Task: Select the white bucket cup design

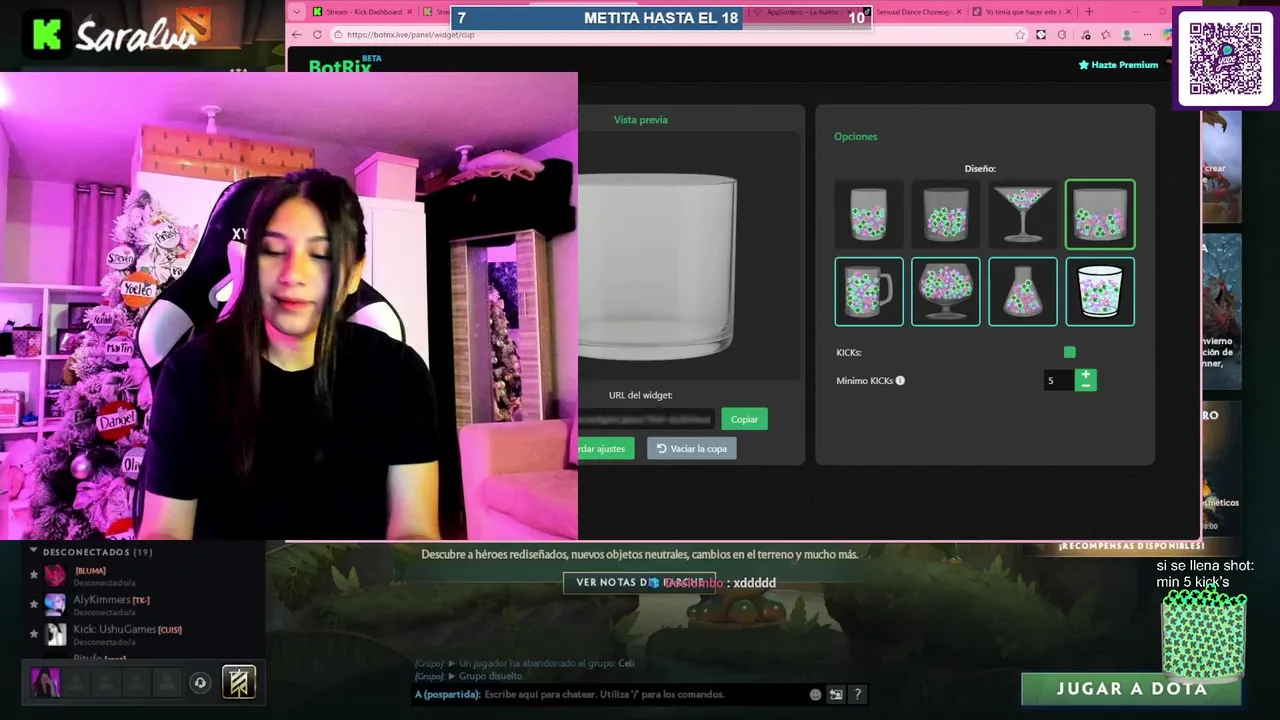Action: point(1100,292)
